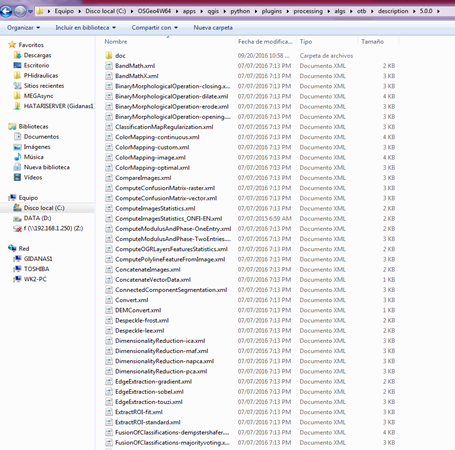
Task: Click the HATARISERVER location icon
Action: tap(17, 106)
